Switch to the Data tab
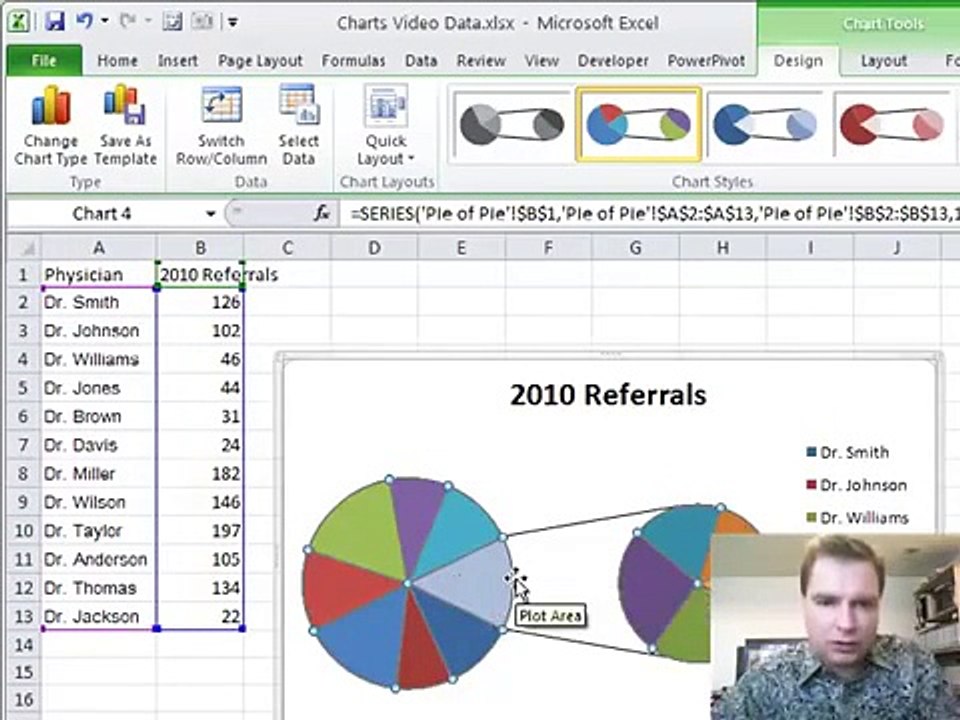This screenshot has height=720, width=960. coord(421,61)
